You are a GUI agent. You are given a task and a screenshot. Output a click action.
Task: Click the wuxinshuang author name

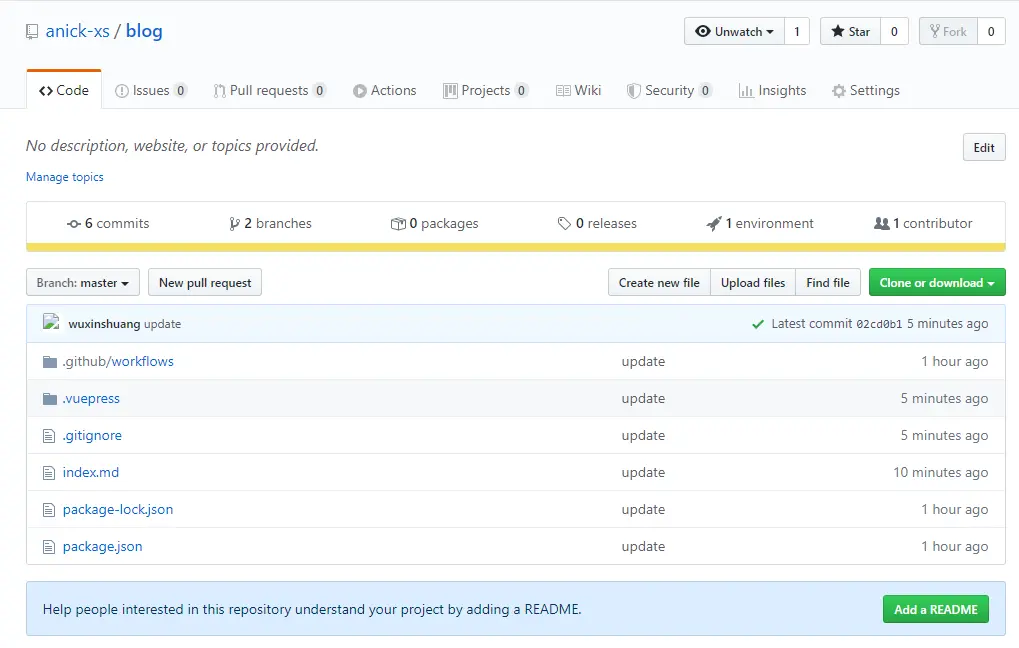click(104, 324)
